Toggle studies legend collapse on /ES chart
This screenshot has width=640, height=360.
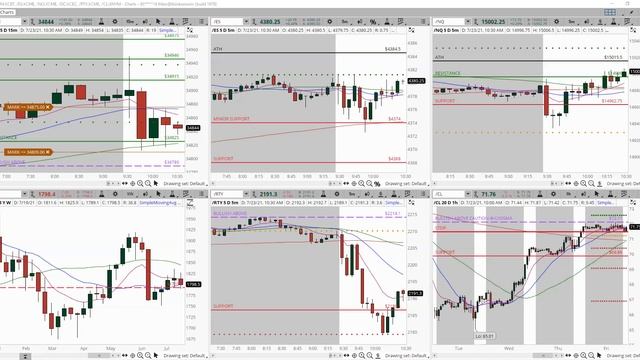point(411,30)
